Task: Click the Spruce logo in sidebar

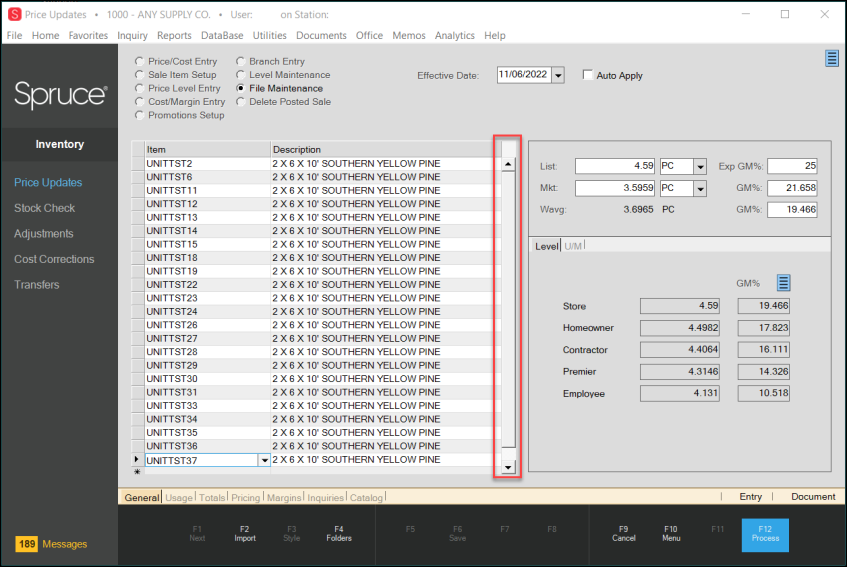Action: pos(60,95)
